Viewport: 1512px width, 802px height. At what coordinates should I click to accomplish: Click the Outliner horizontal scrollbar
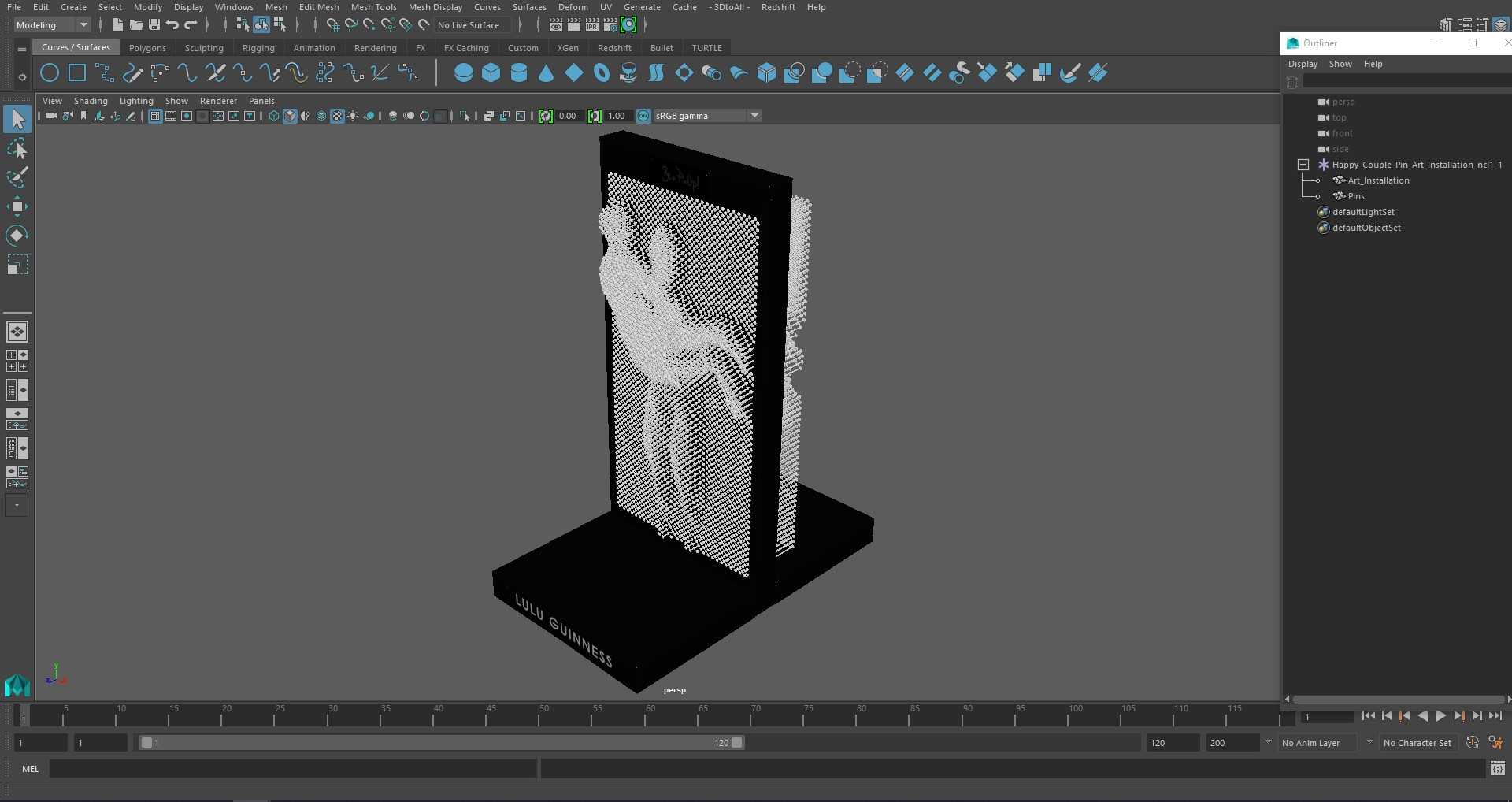pos(1398,699)
